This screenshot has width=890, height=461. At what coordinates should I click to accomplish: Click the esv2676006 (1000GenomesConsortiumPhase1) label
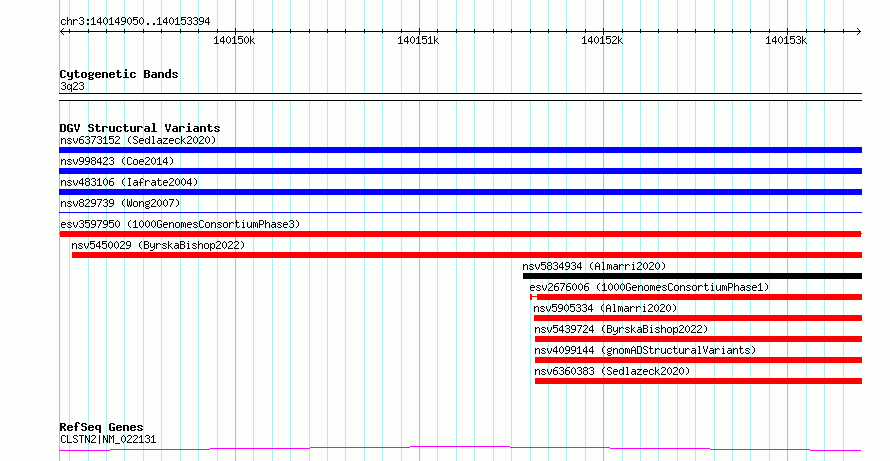[x=649, y=287]
